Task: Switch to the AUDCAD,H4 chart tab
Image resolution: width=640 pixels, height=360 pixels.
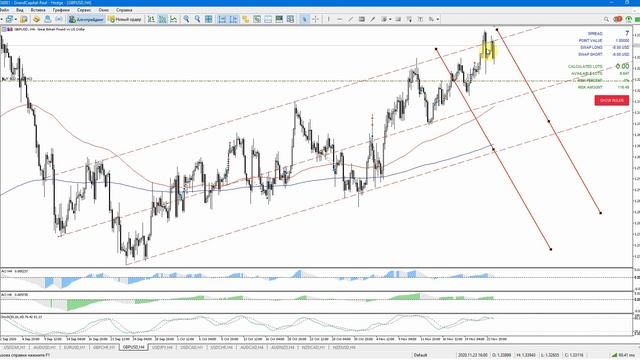Action: [251, 347]
